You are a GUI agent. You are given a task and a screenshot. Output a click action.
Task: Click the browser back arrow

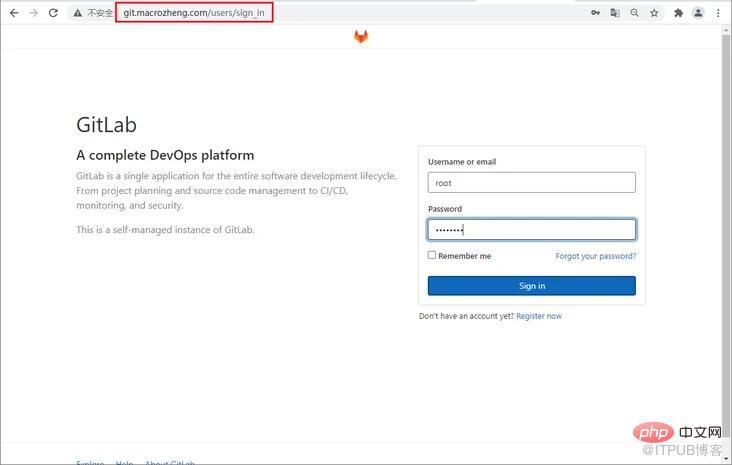[14, 13]
